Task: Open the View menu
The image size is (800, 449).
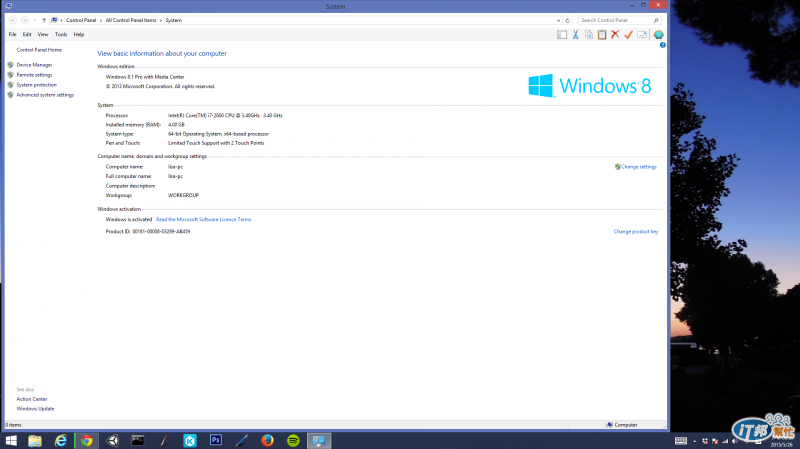Action: pyautogui.click(x=43, y=35)
